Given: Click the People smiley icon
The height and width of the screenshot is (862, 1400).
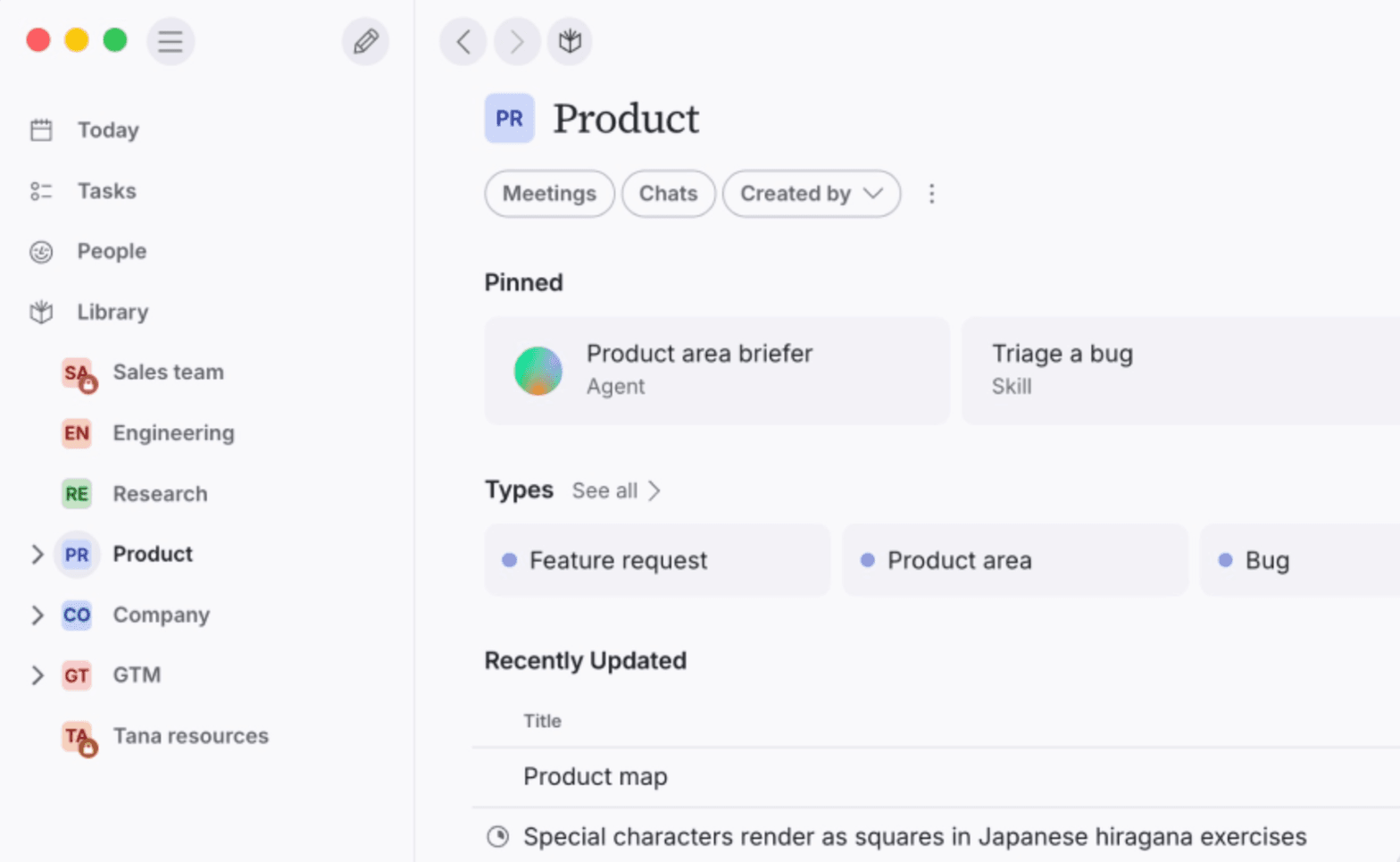Looking at the screenshot, I should [x=41, y=252].
